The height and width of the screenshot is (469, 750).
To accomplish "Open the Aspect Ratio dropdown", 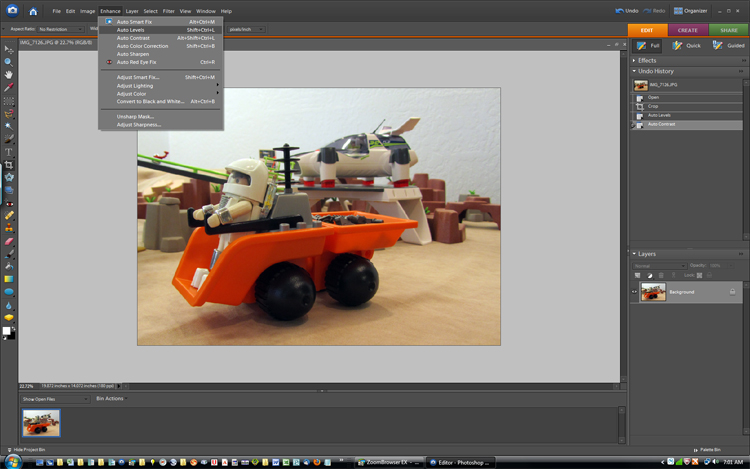I will tap(60, 29).
